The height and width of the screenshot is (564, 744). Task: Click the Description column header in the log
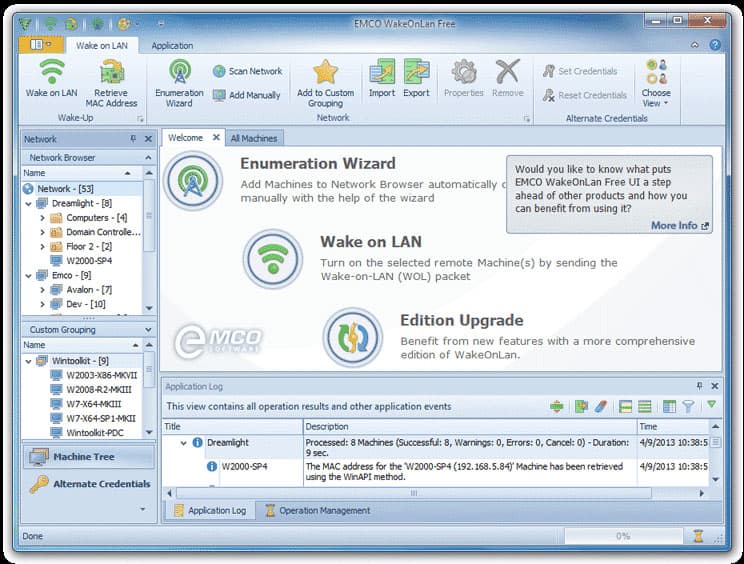pyautogui.click(x=469, y=426)
